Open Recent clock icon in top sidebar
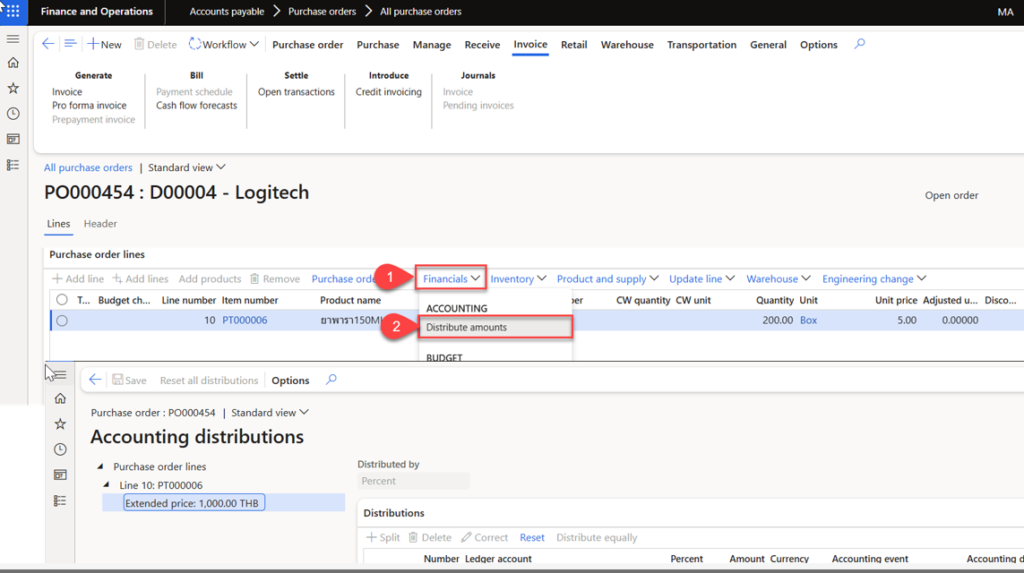1024x573 pixels. [13, 114]
